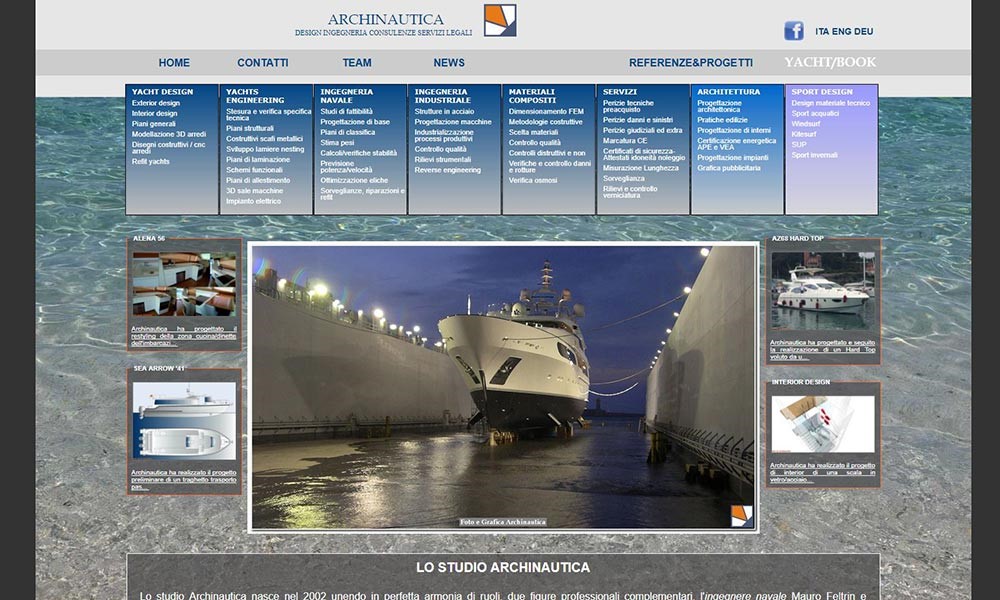This screenshot has width=1000, height=600.
Task: Open Reverse engineering link
Action: [448, 170]
